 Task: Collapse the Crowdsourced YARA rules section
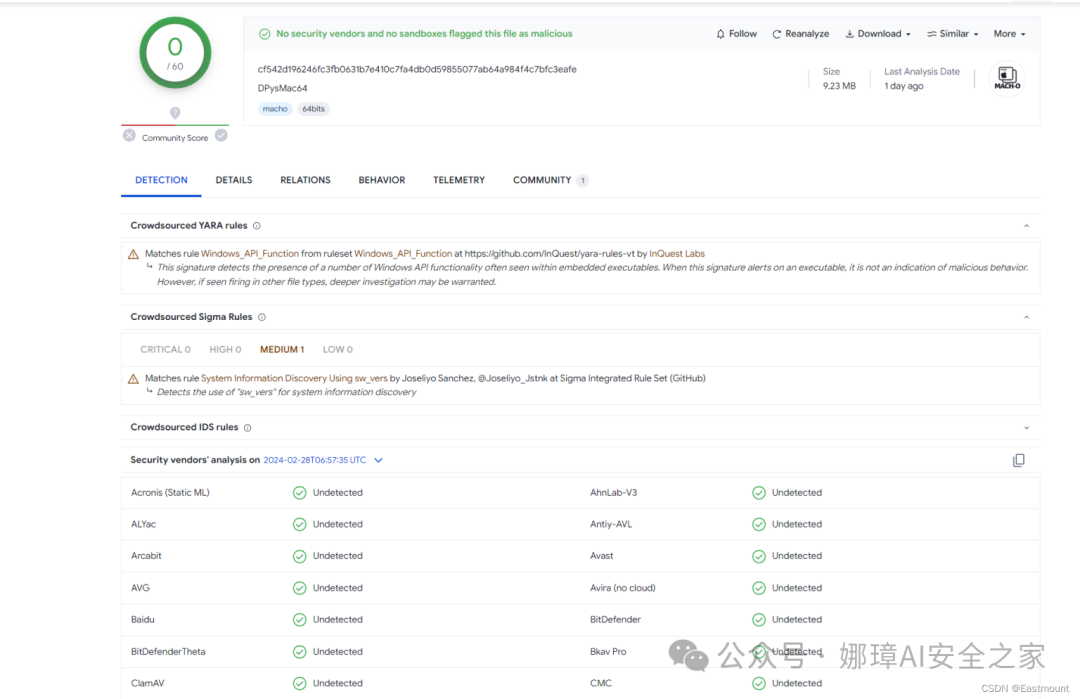[1026, 226]
